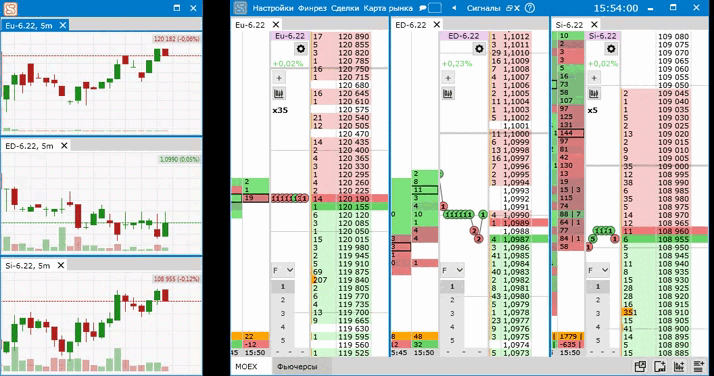Open settings gear for Eu-6.22 order book
Screen dimensions: 714x376
pyautogui.click(x=301, y=49)
